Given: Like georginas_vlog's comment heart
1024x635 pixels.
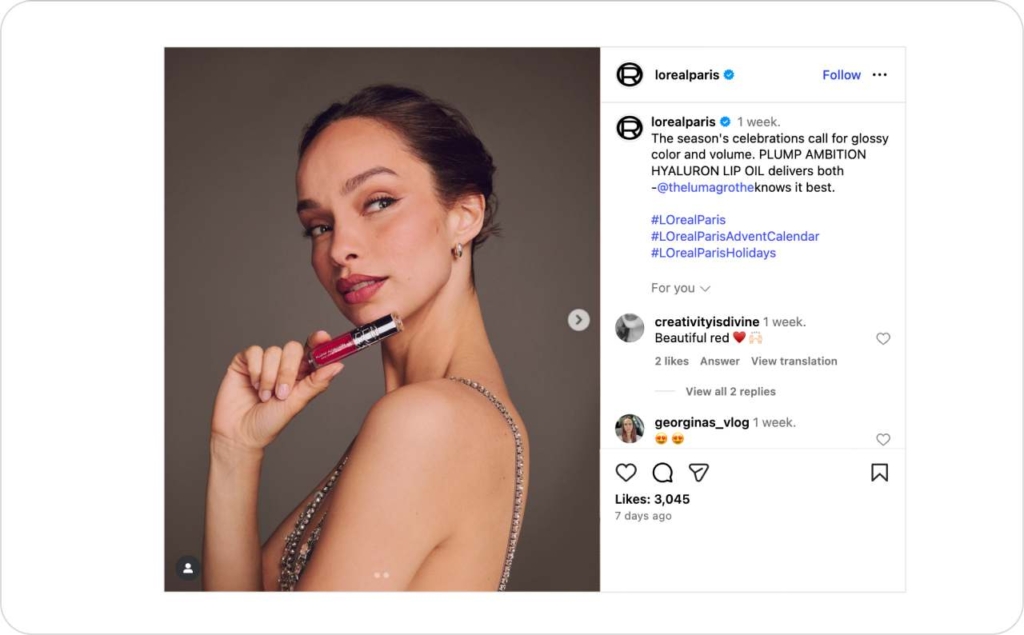Looking at the screenshot, I should [883, 440].
